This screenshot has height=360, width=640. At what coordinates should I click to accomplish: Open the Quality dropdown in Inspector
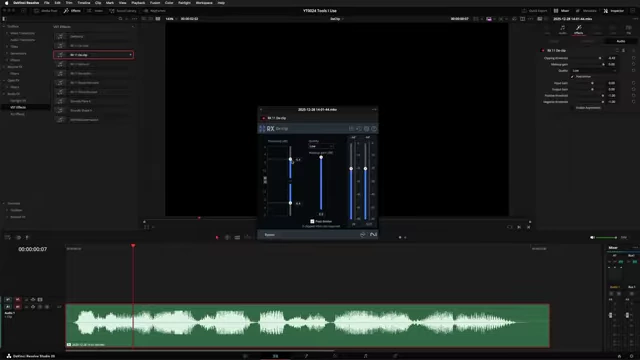point(594,71)
